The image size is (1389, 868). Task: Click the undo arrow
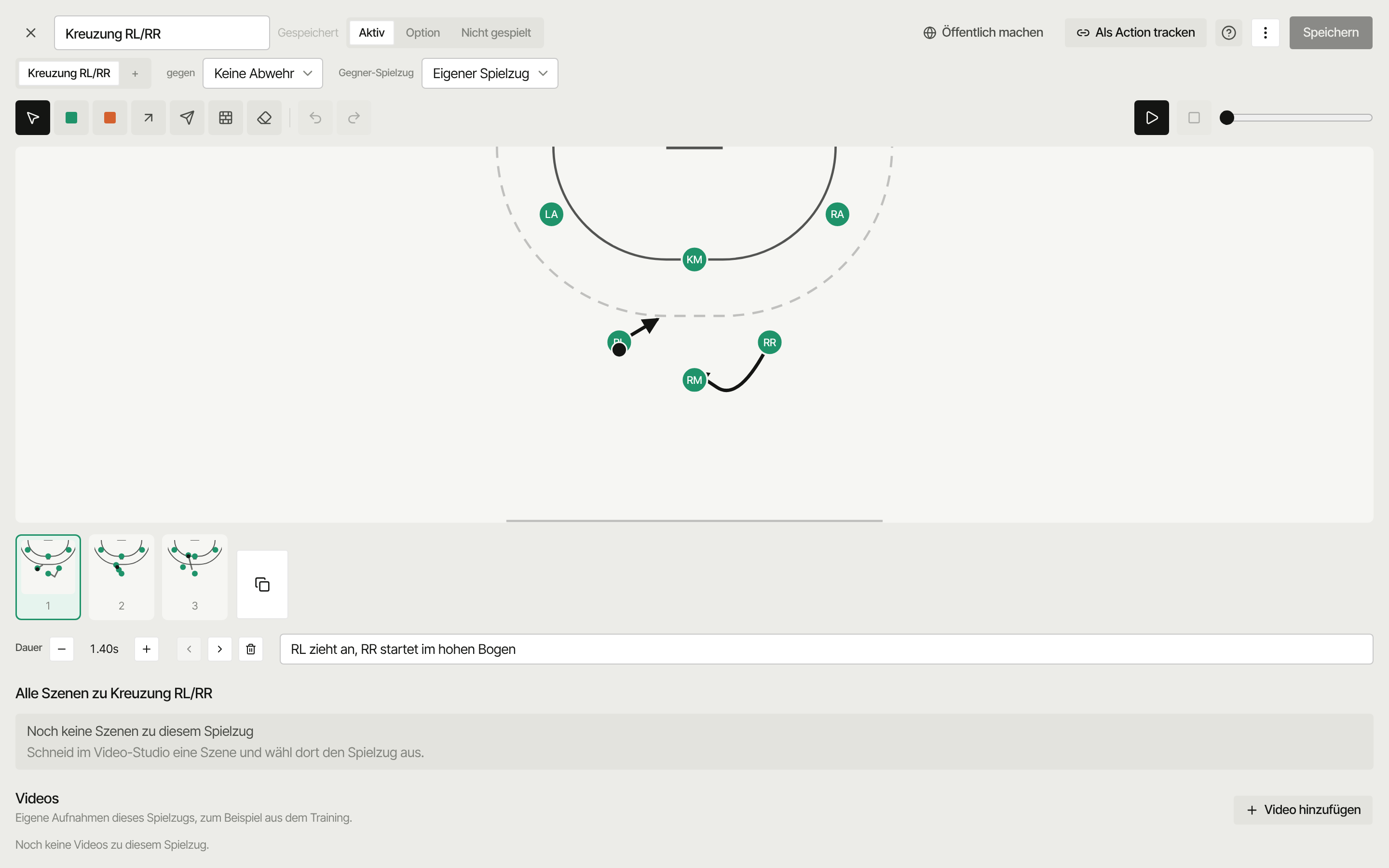[315, 118]
